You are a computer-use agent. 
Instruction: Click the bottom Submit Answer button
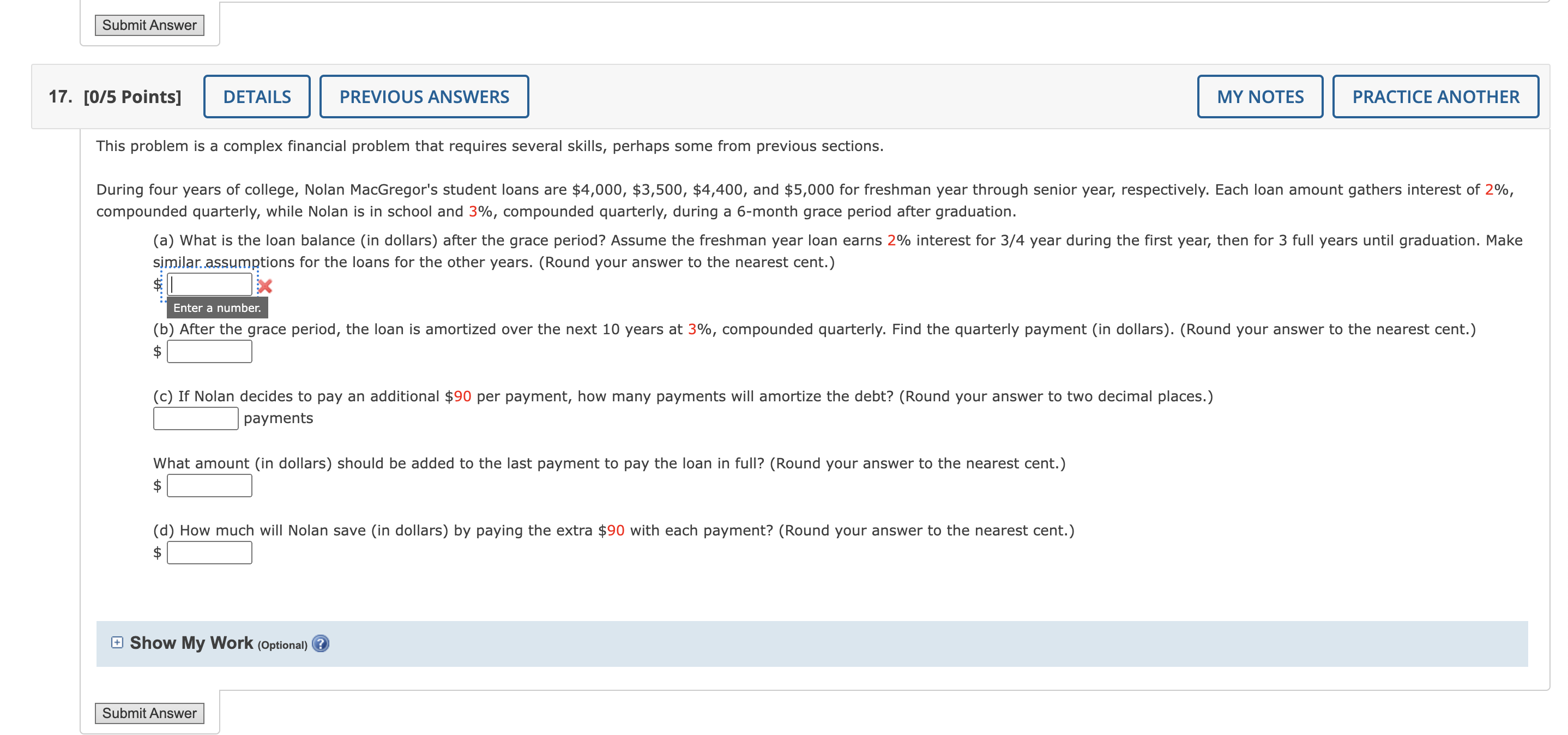click(149, 713)
